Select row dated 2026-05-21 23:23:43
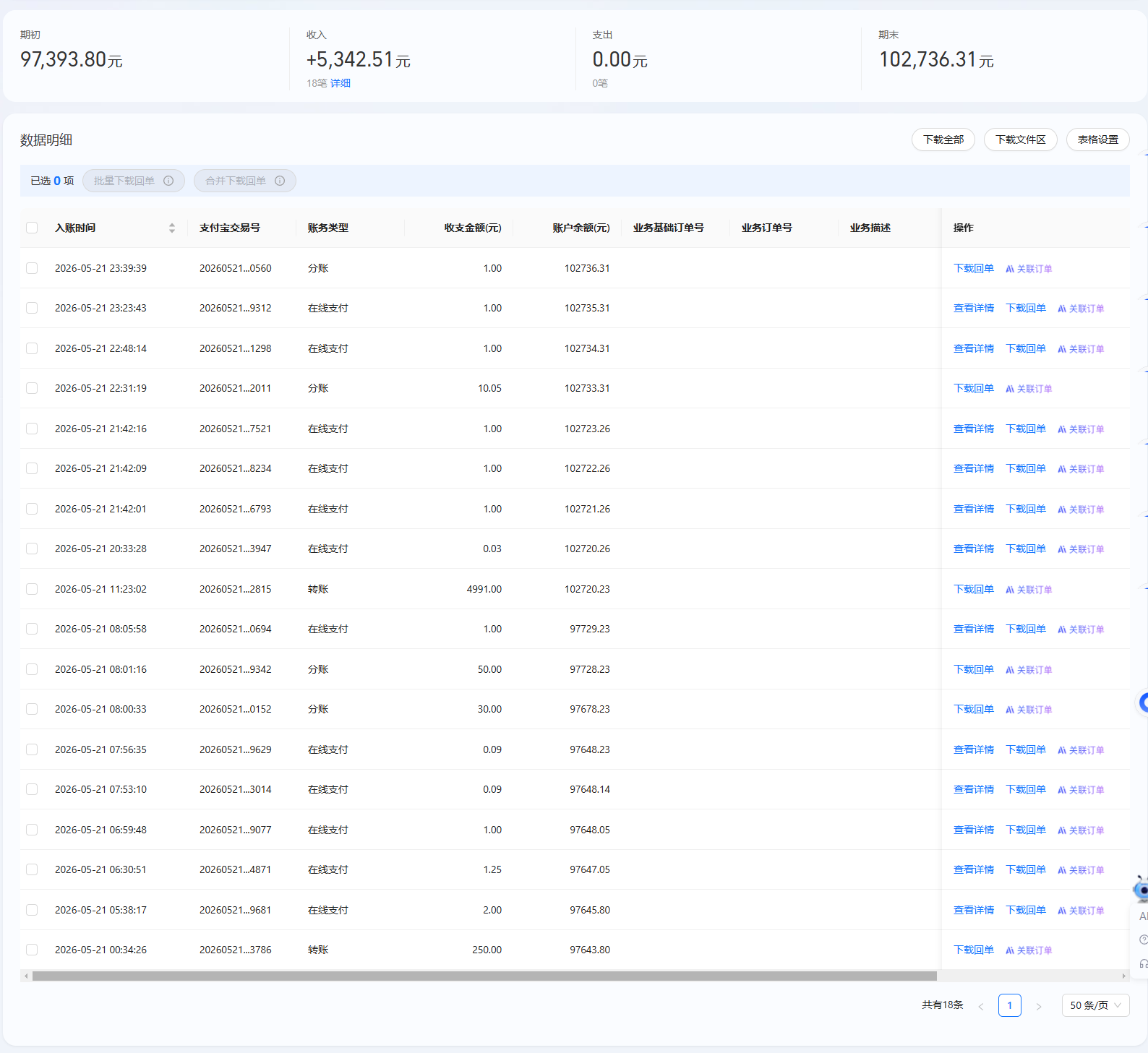Image resolution: width=1148 pixels, height=1053 pixels. (x=32, y=308)
